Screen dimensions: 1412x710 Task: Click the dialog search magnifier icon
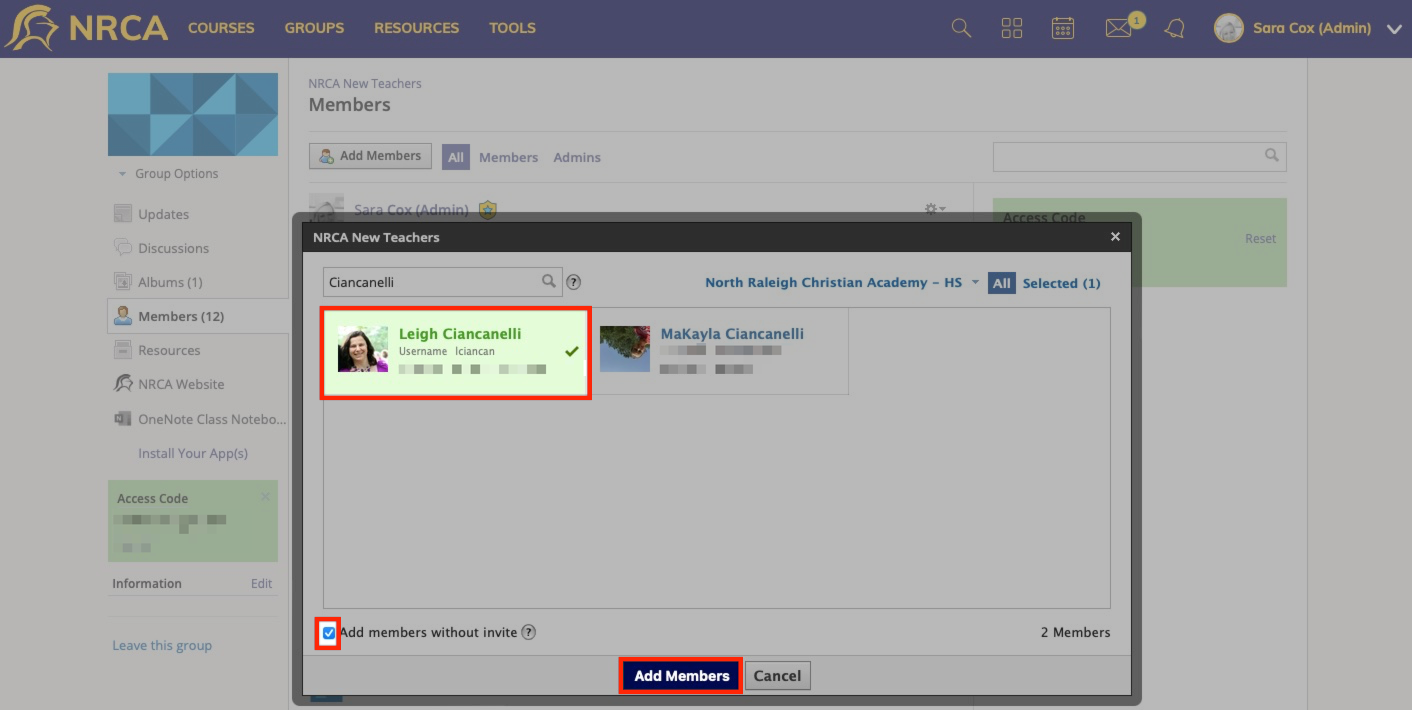549,281
